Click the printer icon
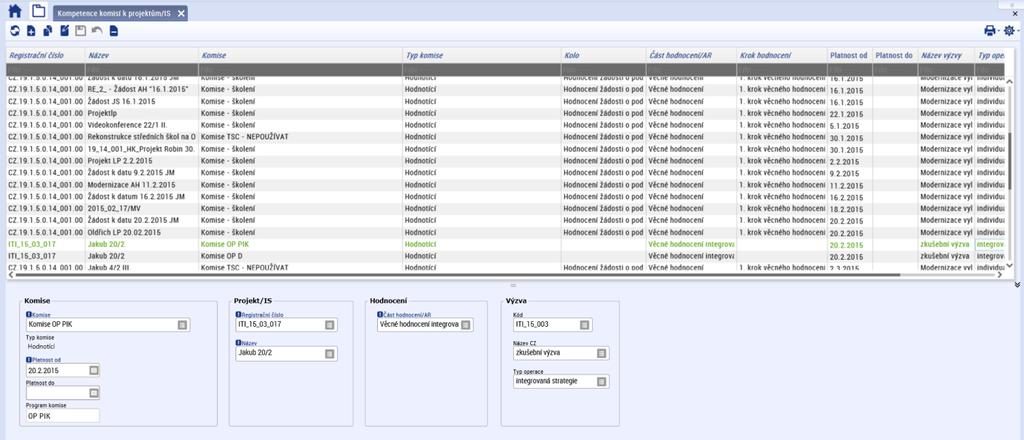The width and height of the screenshot is (1024, 440). click(989, 31)
